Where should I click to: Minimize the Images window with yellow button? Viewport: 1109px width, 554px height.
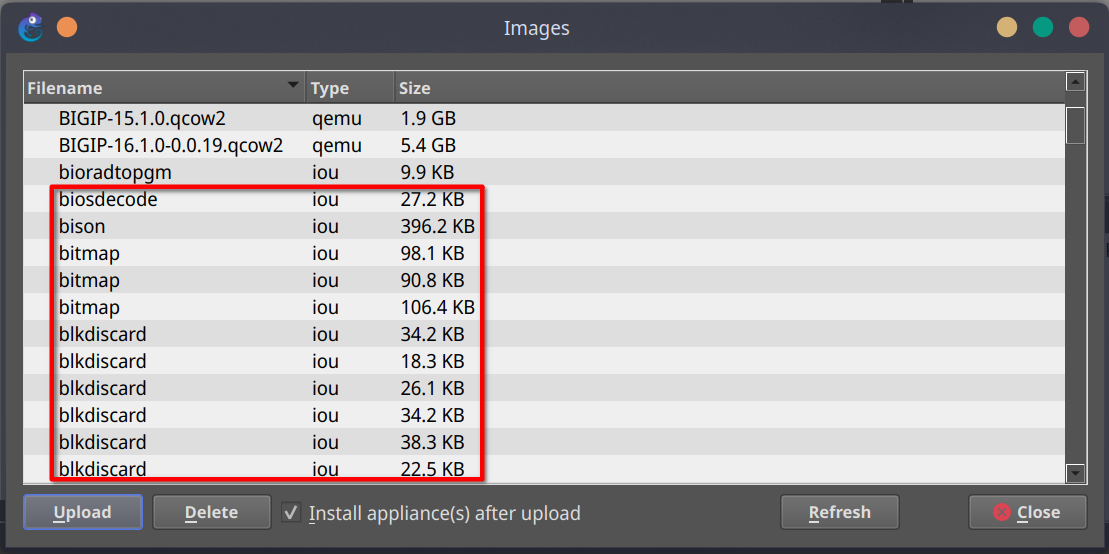point(1006,28)
